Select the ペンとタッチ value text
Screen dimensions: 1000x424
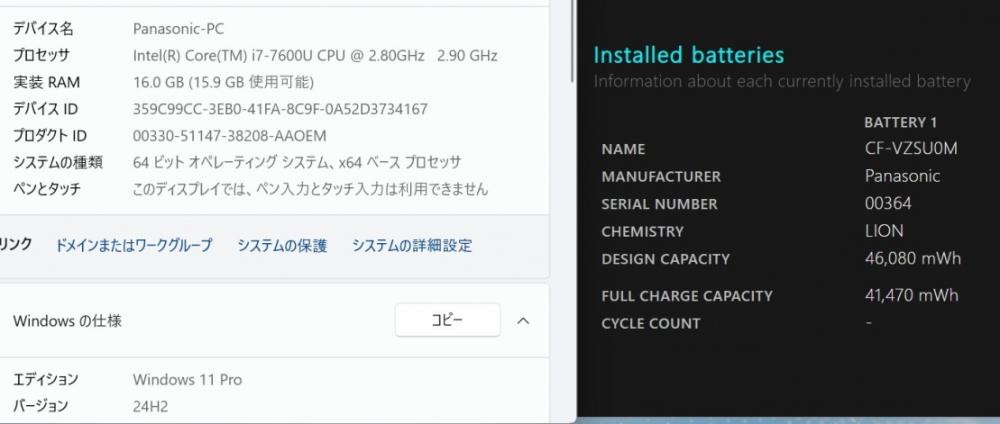[310, 189]
